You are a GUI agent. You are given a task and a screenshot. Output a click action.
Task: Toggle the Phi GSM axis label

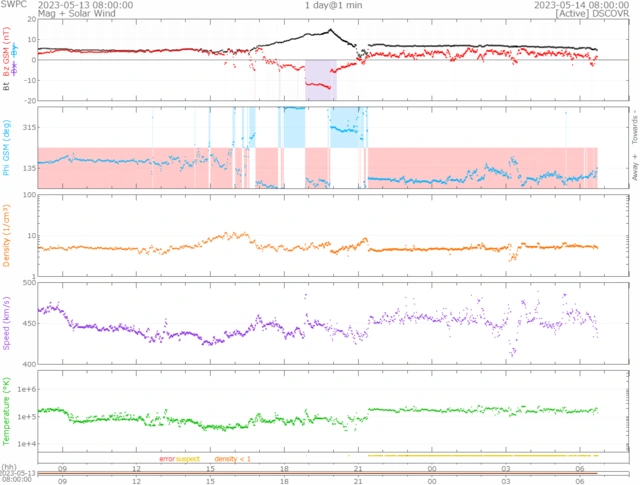coord(7,146)
